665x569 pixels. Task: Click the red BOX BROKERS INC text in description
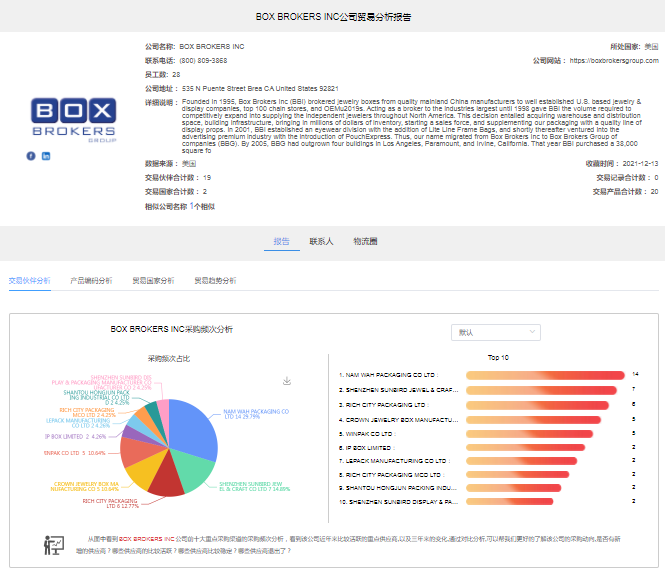(147, 539)
